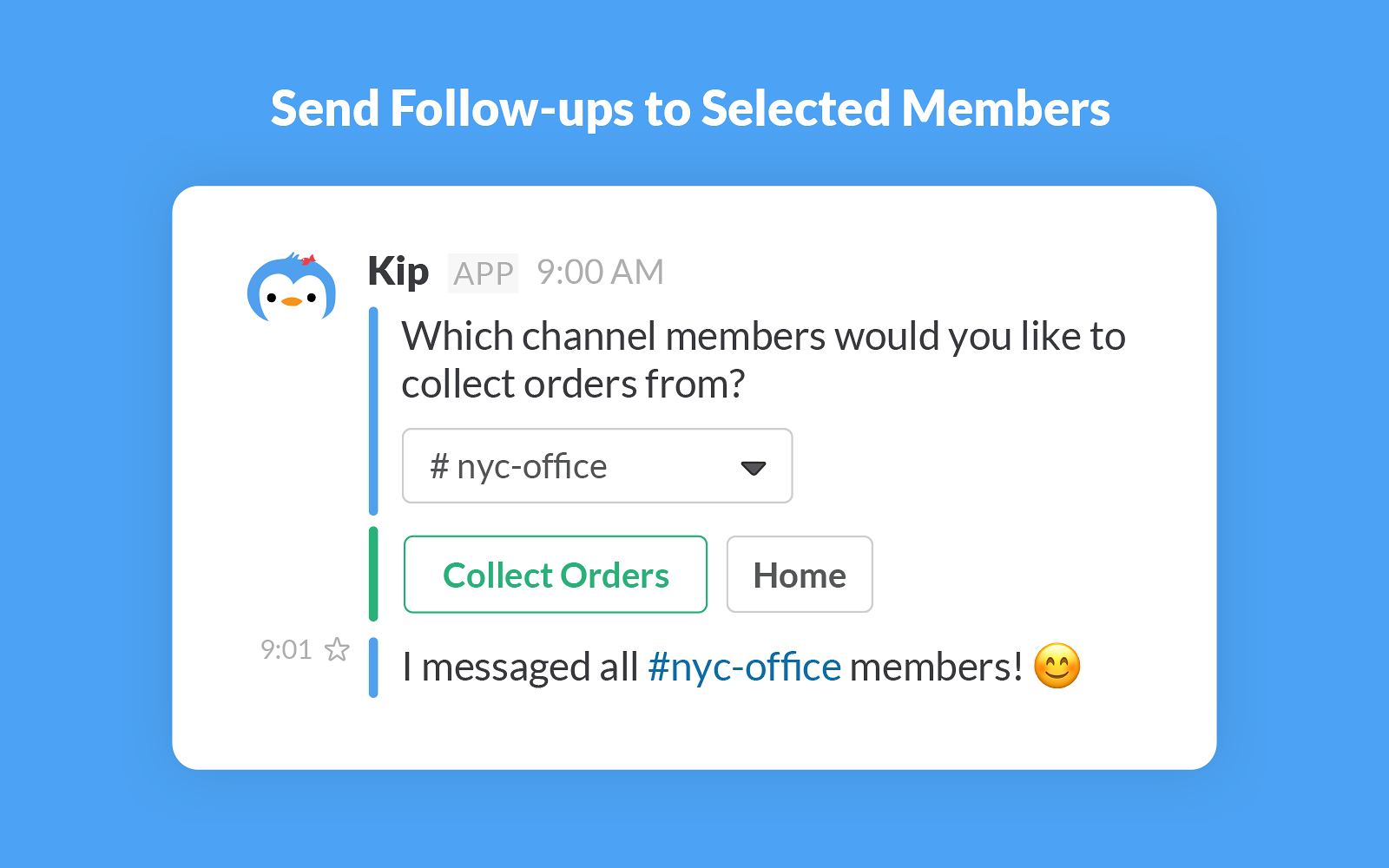1389x868 pixels.
Task: Star the 9:01 message
Action: (337, 649)
